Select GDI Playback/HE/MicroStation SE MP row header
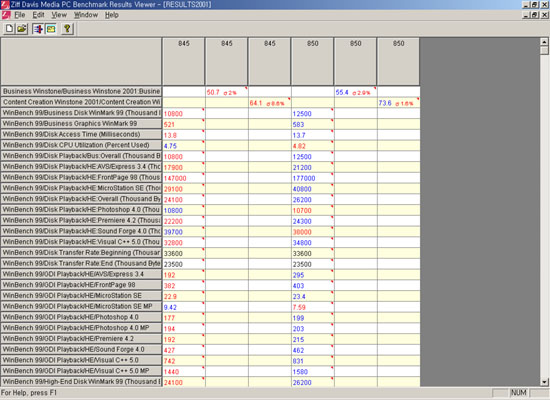Image resolution: width=550 pixels, height=400 pixels. point(81,306)
